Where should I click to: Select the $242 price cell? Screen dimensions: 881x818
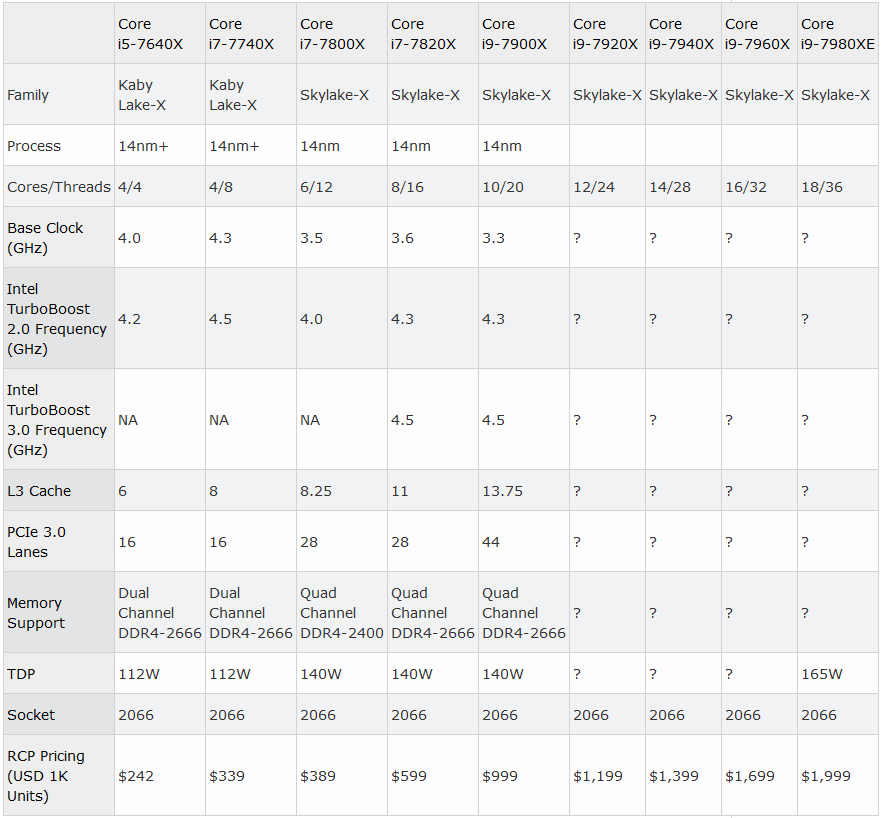pos(160,775)
